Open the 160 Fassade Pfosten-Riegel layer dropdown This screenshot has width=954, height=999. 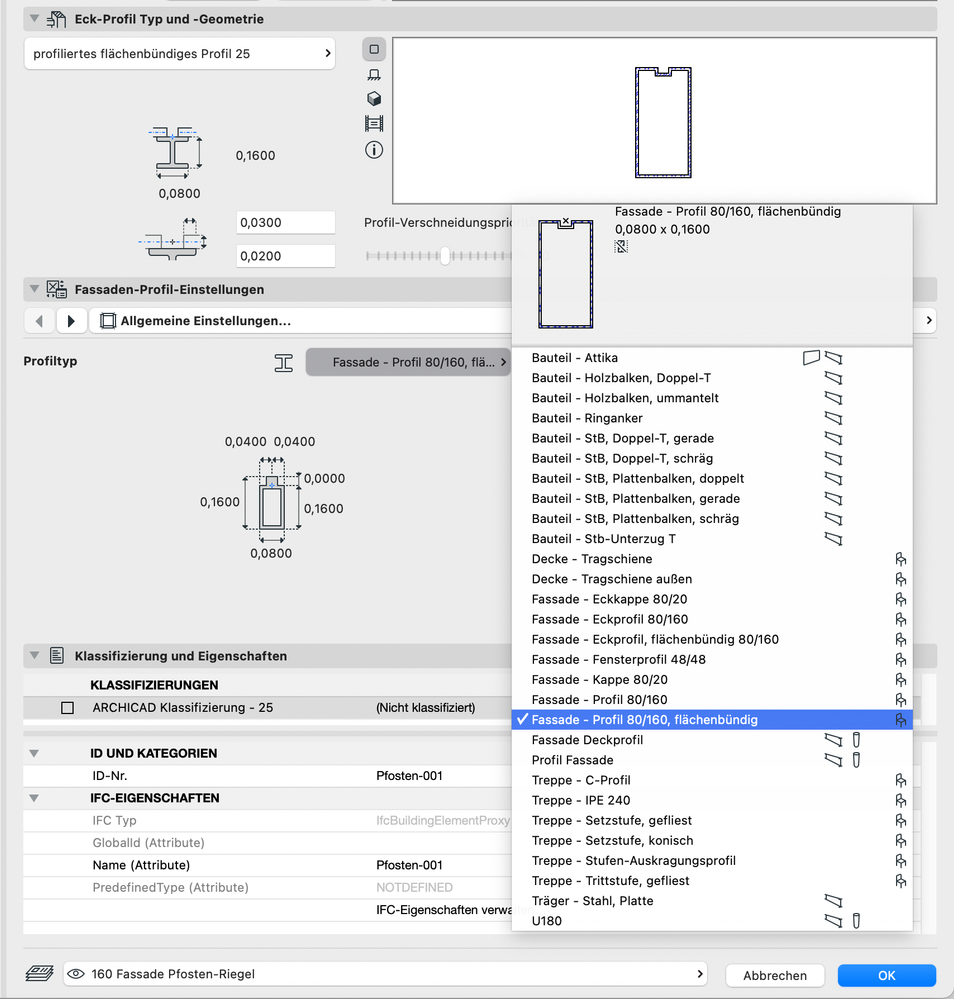click(x=386, y=974)
